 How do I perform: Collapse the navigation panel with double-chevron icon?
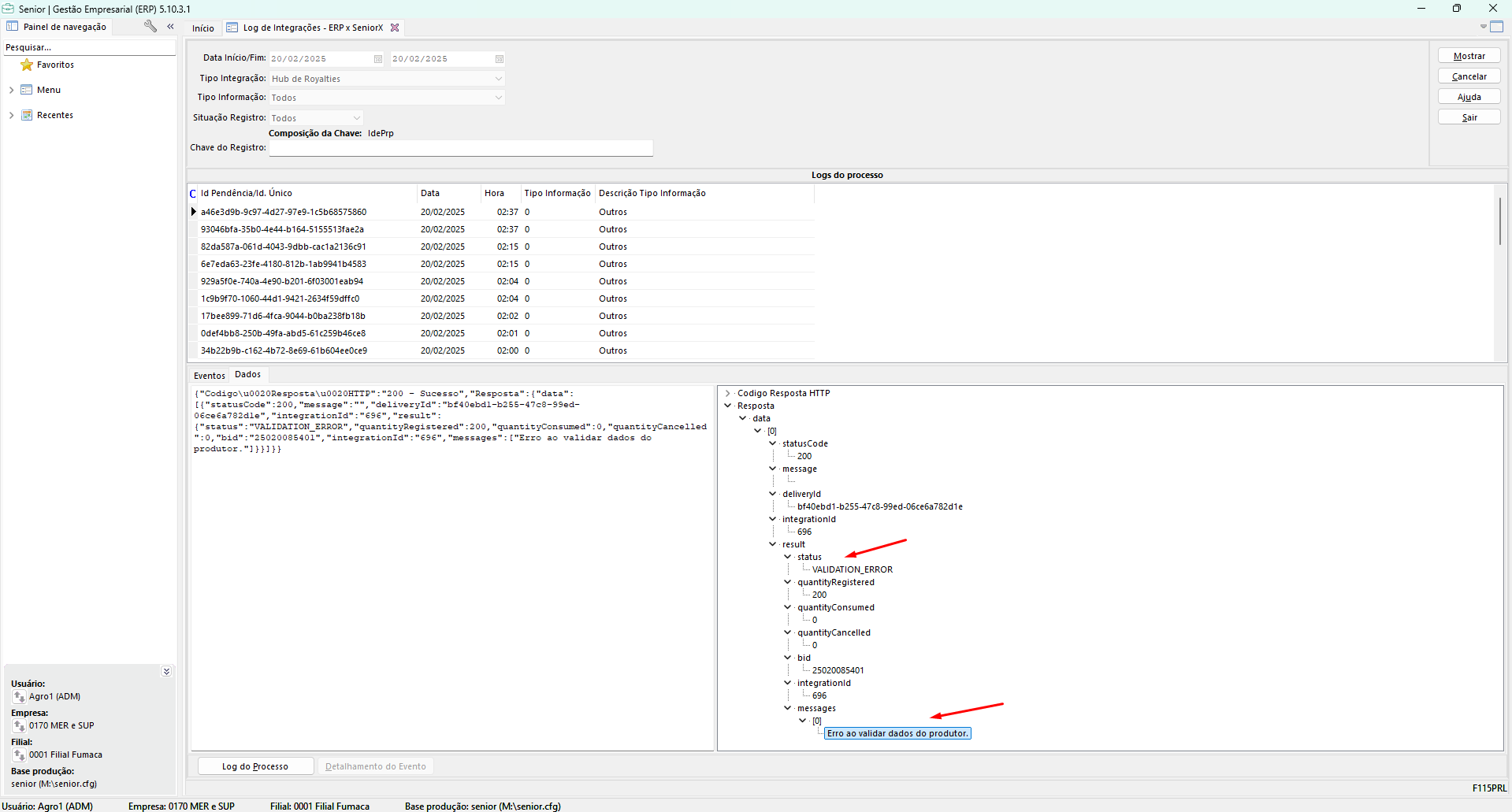[170, 26]
